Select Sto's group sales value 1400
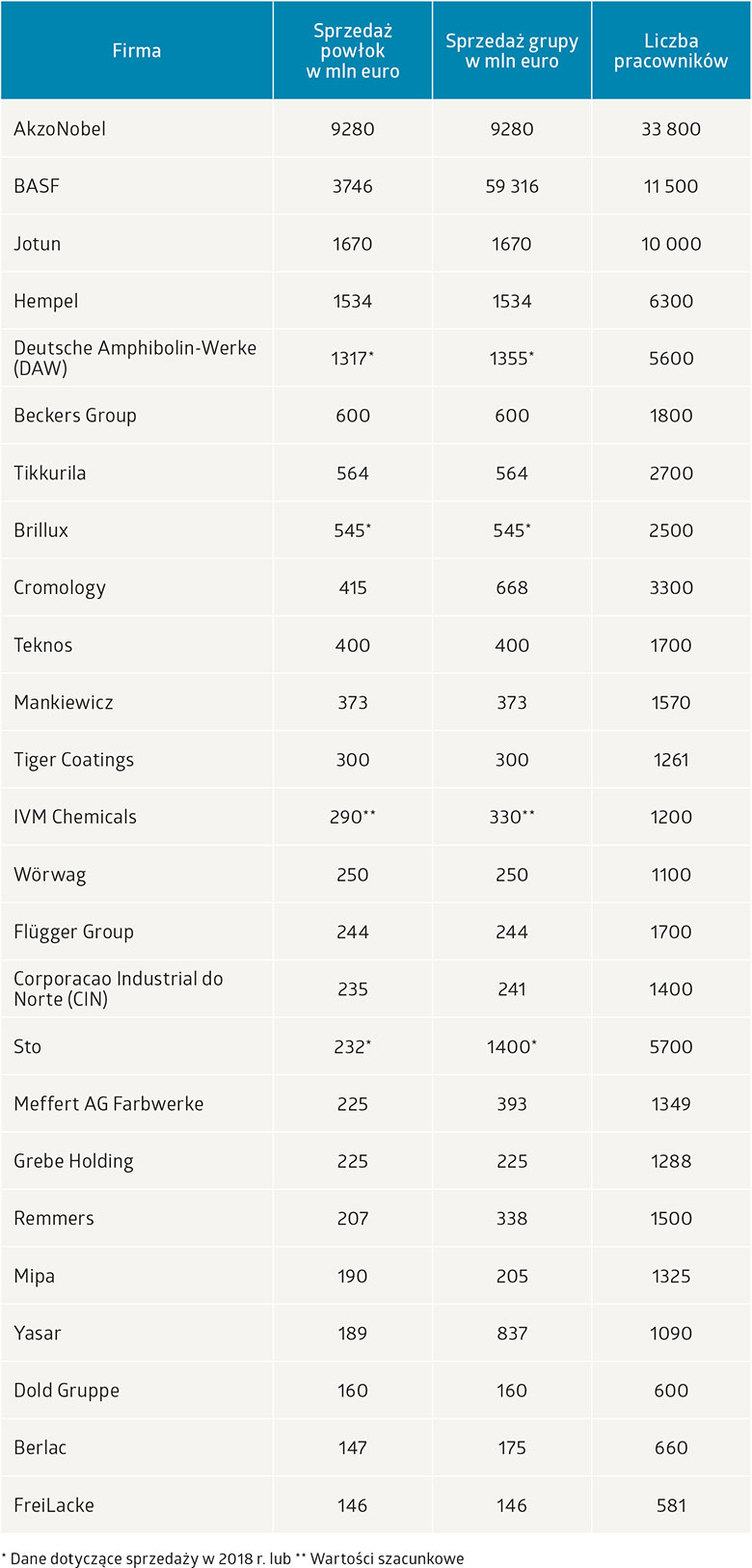Viewport: 752px width, 1568px height. click(x=511, y=1046)
